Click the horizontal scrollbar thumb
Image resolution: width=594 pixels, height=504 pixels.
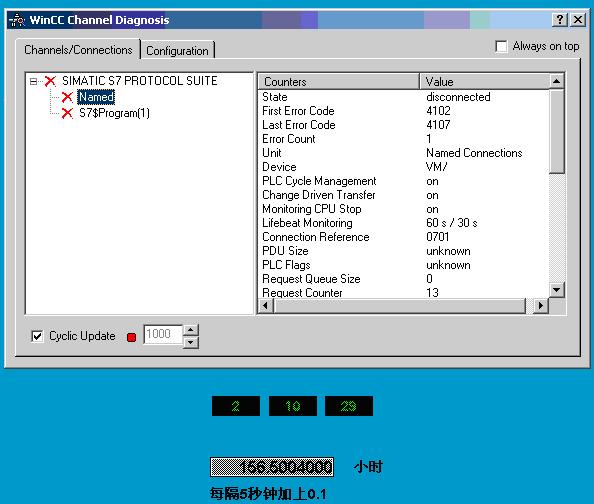(400, 305)
